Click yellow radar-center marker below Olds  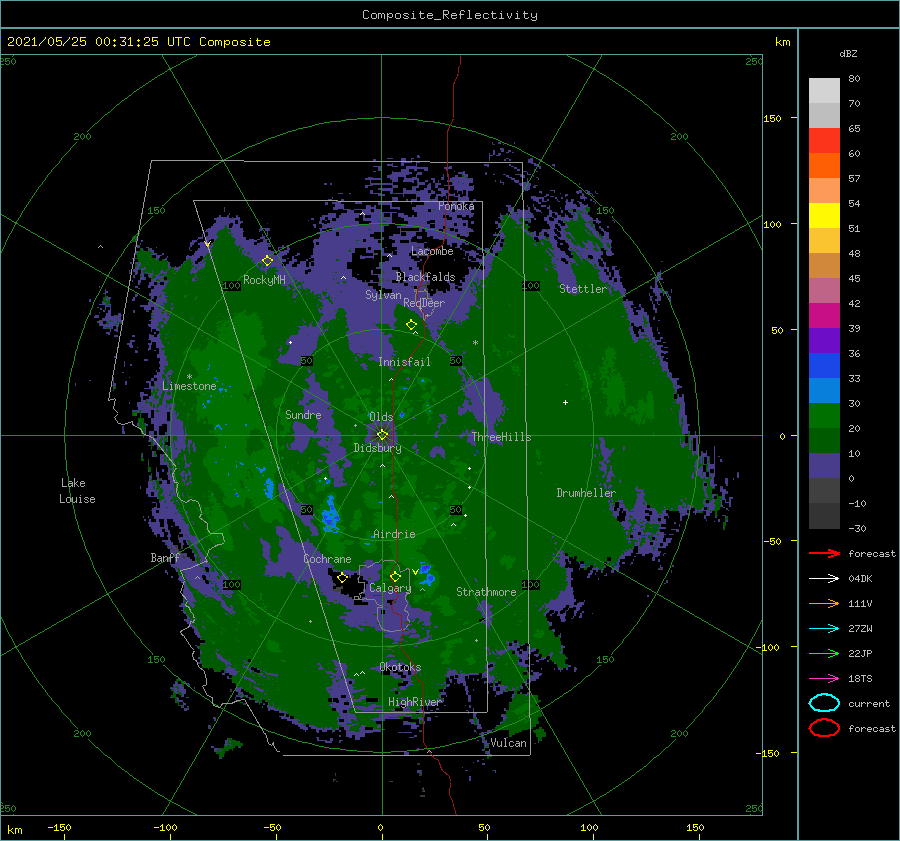382,435
